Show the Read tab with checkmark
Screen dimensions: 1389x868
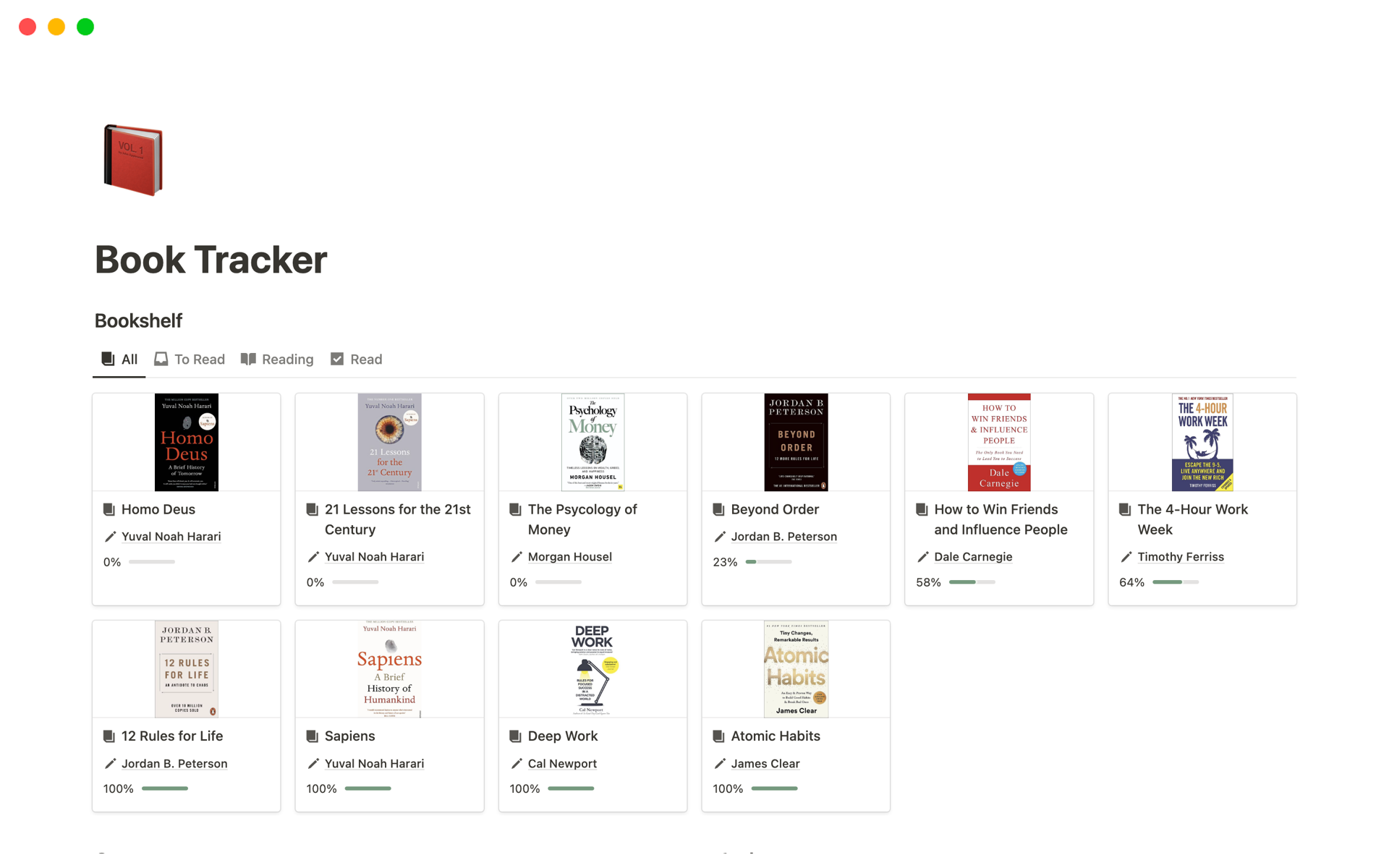pos(357,359)
